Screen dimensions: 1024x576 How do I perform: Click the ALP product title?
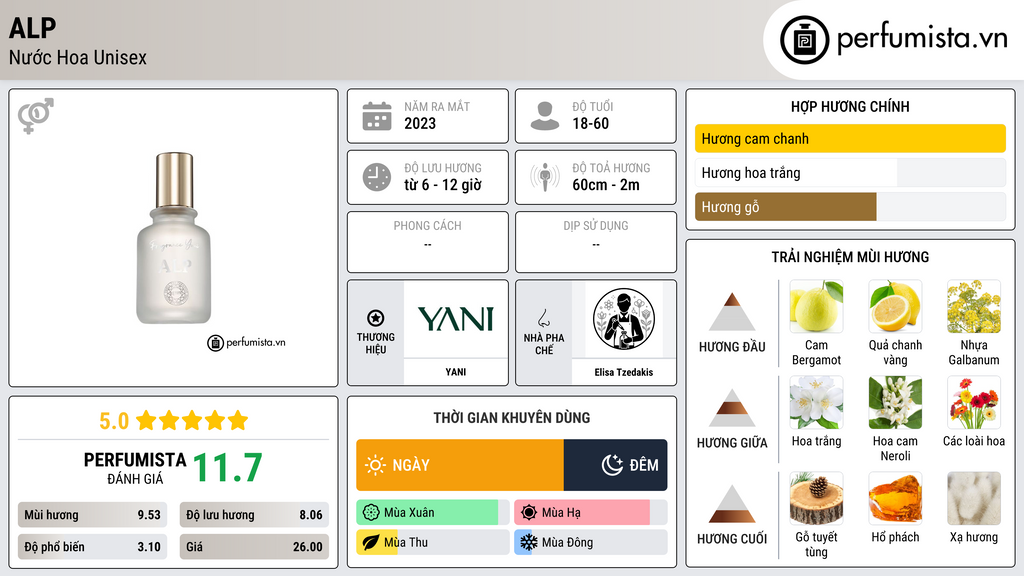click(x=33, y=28)
